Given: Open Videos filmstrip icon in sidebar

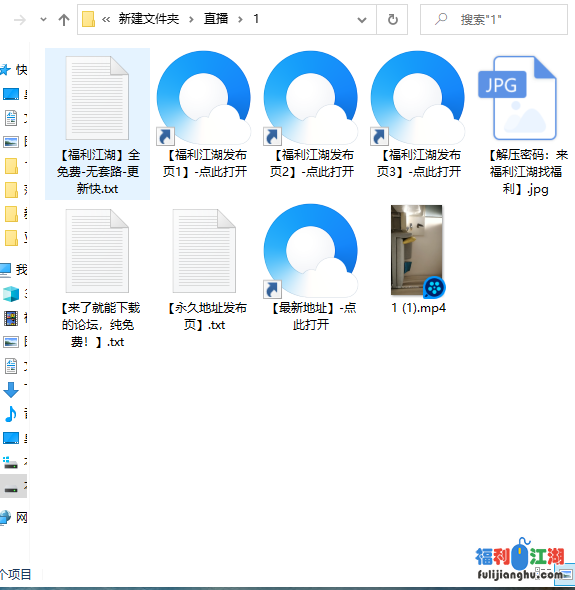Looking at the screenshot, I should coord(11,318).
